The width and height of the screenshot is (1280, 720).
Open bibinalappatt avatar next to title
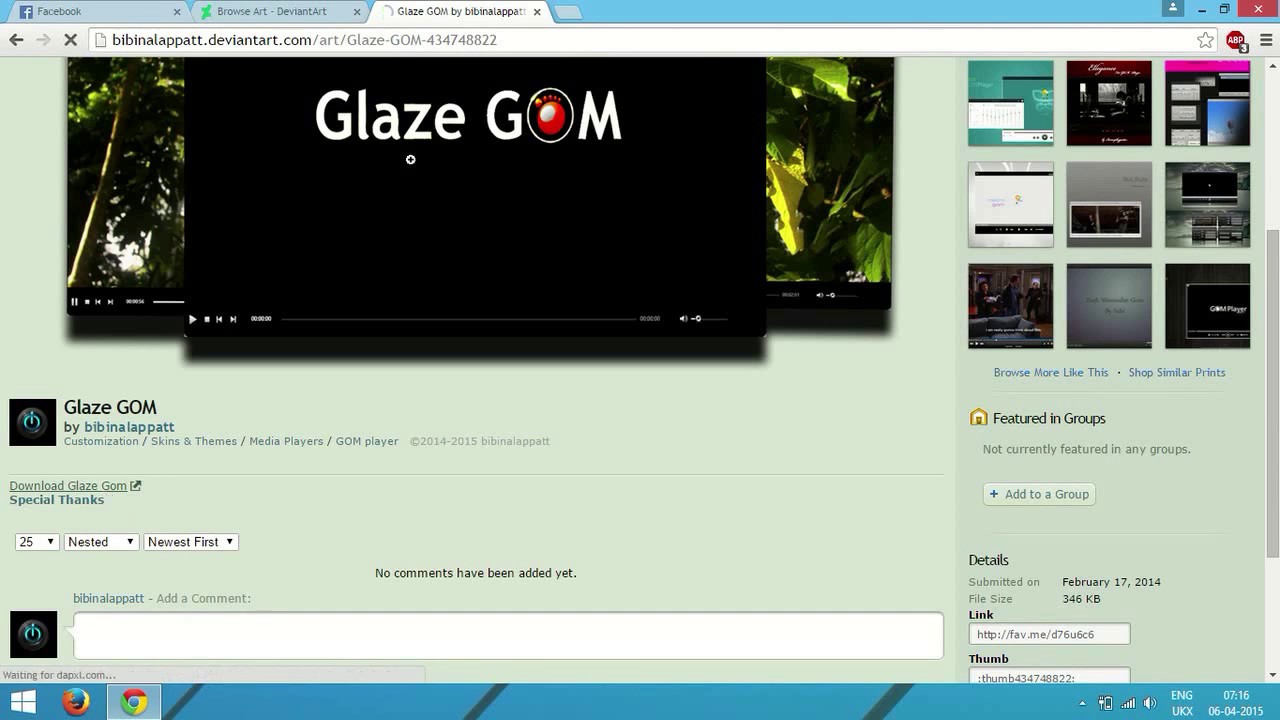pos(32,422)
